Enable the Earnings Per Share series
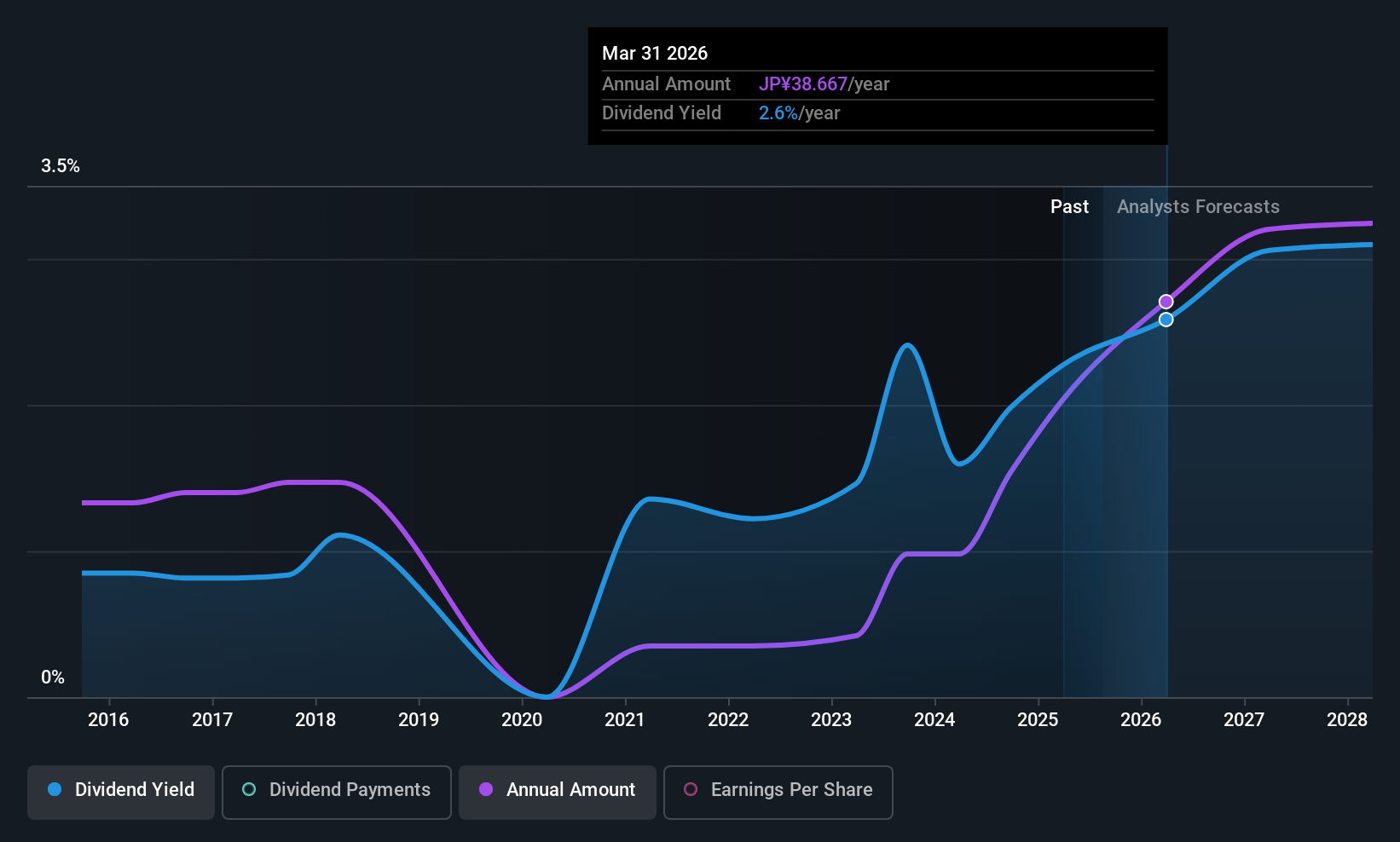 tap(778, 792)
